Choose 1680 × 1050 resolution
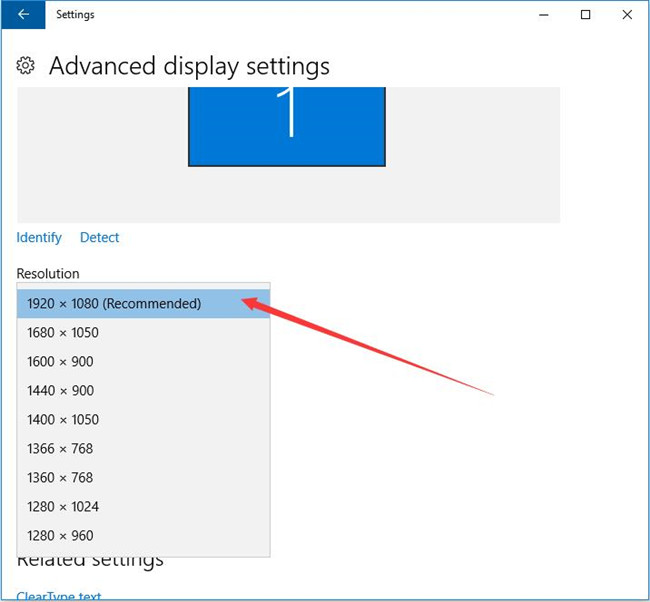Viewport: 650px width, 602px height. pos(143,333)
